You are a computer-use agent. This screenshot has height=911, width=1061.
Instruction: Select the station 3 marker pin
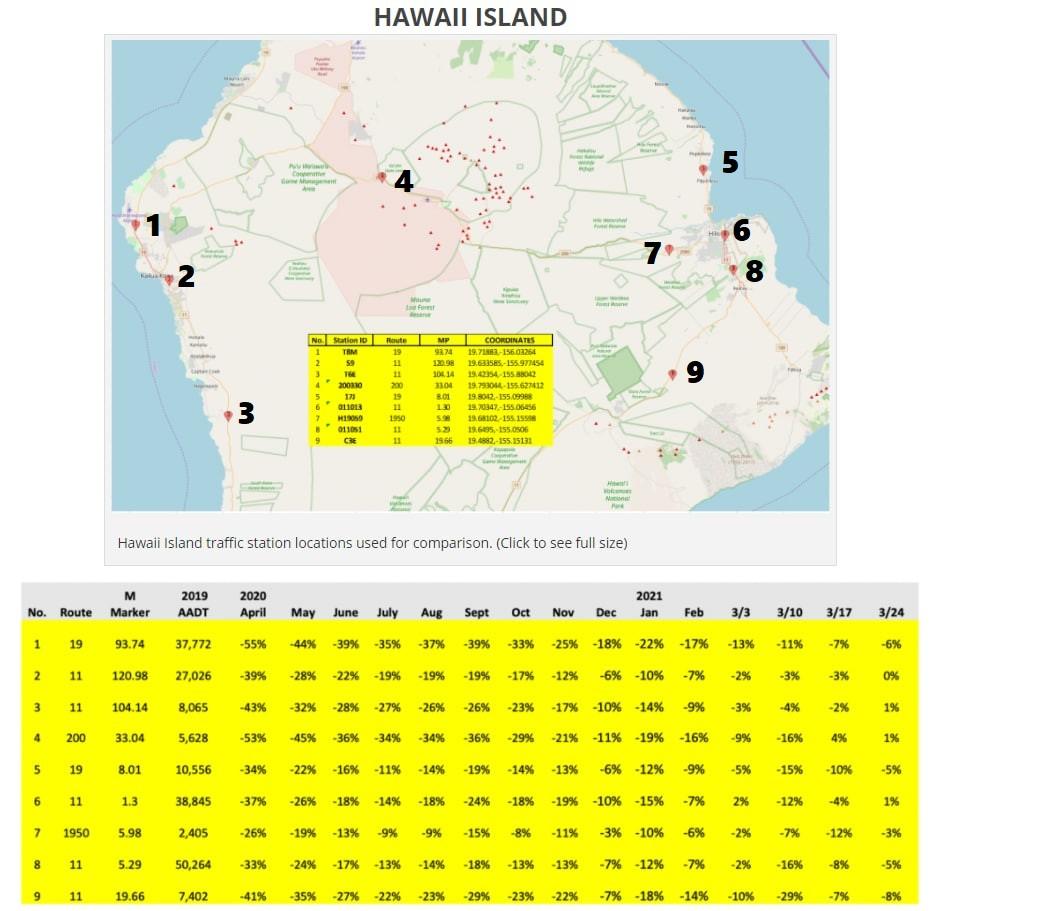(x=229, y=415)
